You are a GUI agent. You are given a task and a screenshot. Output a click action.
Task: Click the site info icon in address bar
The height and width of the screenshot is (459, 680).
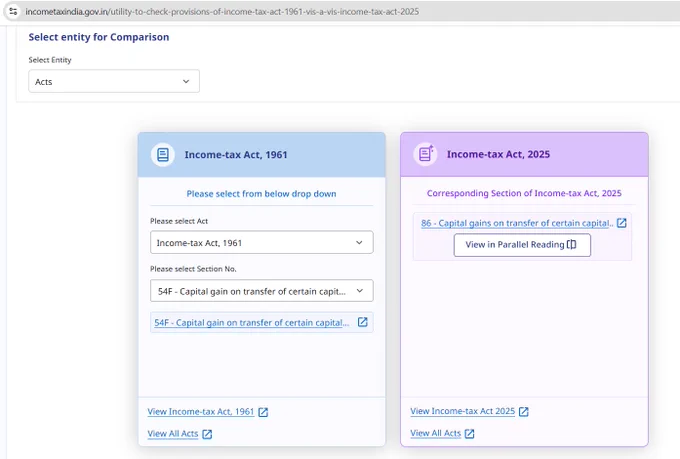[x=13, y=11]
